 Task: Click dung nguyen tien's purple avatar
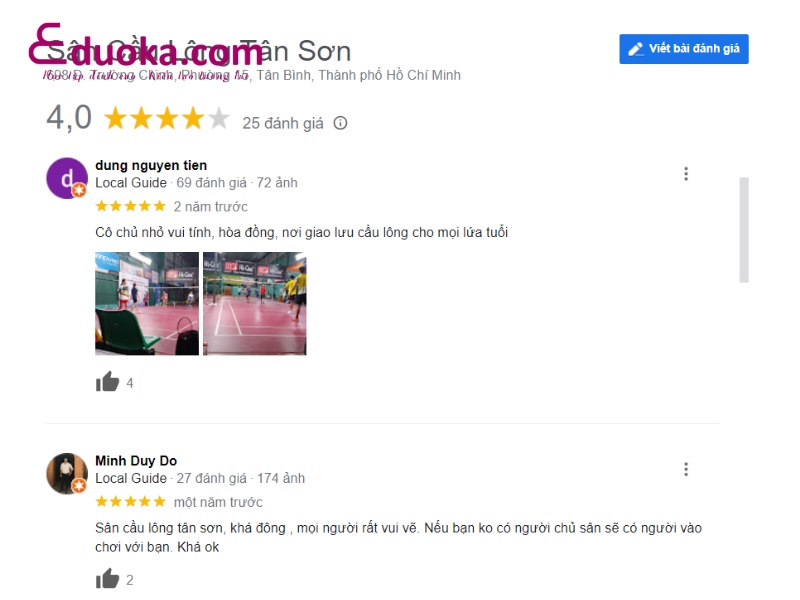[x=67, y=178]
